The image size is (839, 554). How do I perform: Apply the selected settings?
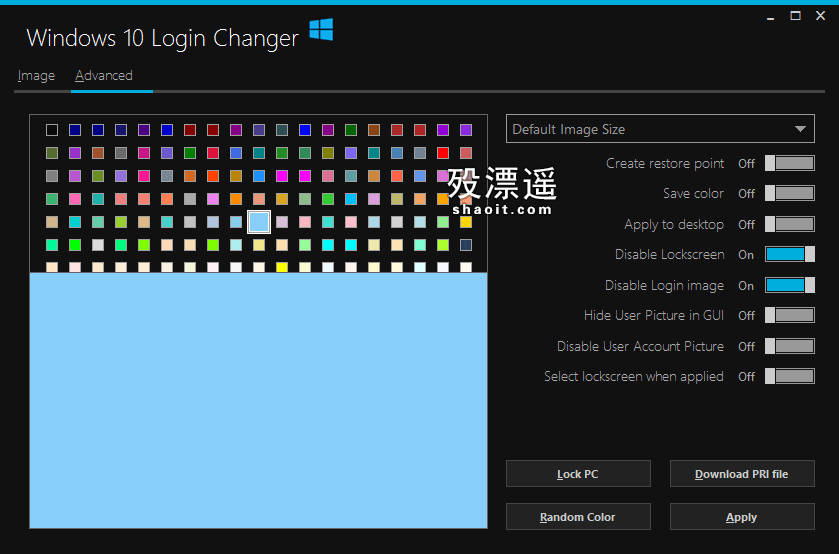coord(742,517)
